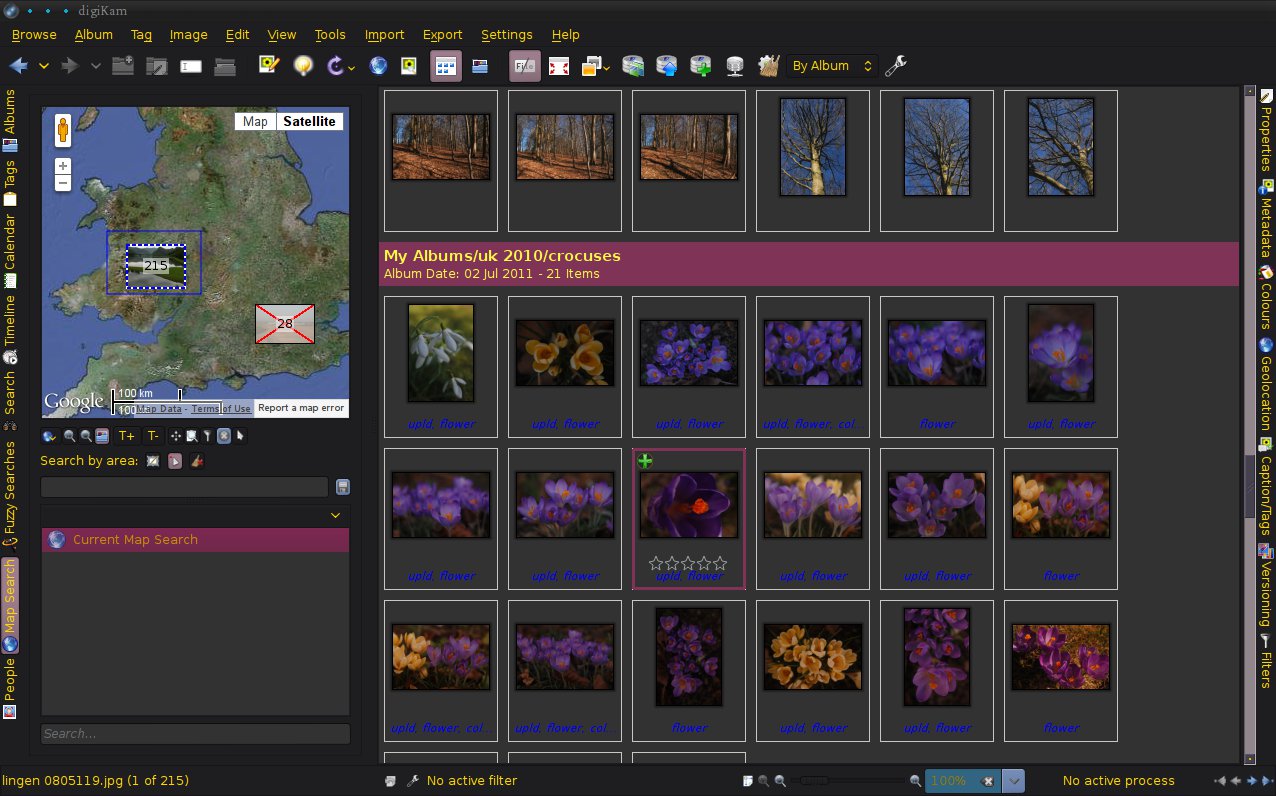Open the Browse menu
1276x796 pixels.
click(34, 34)
